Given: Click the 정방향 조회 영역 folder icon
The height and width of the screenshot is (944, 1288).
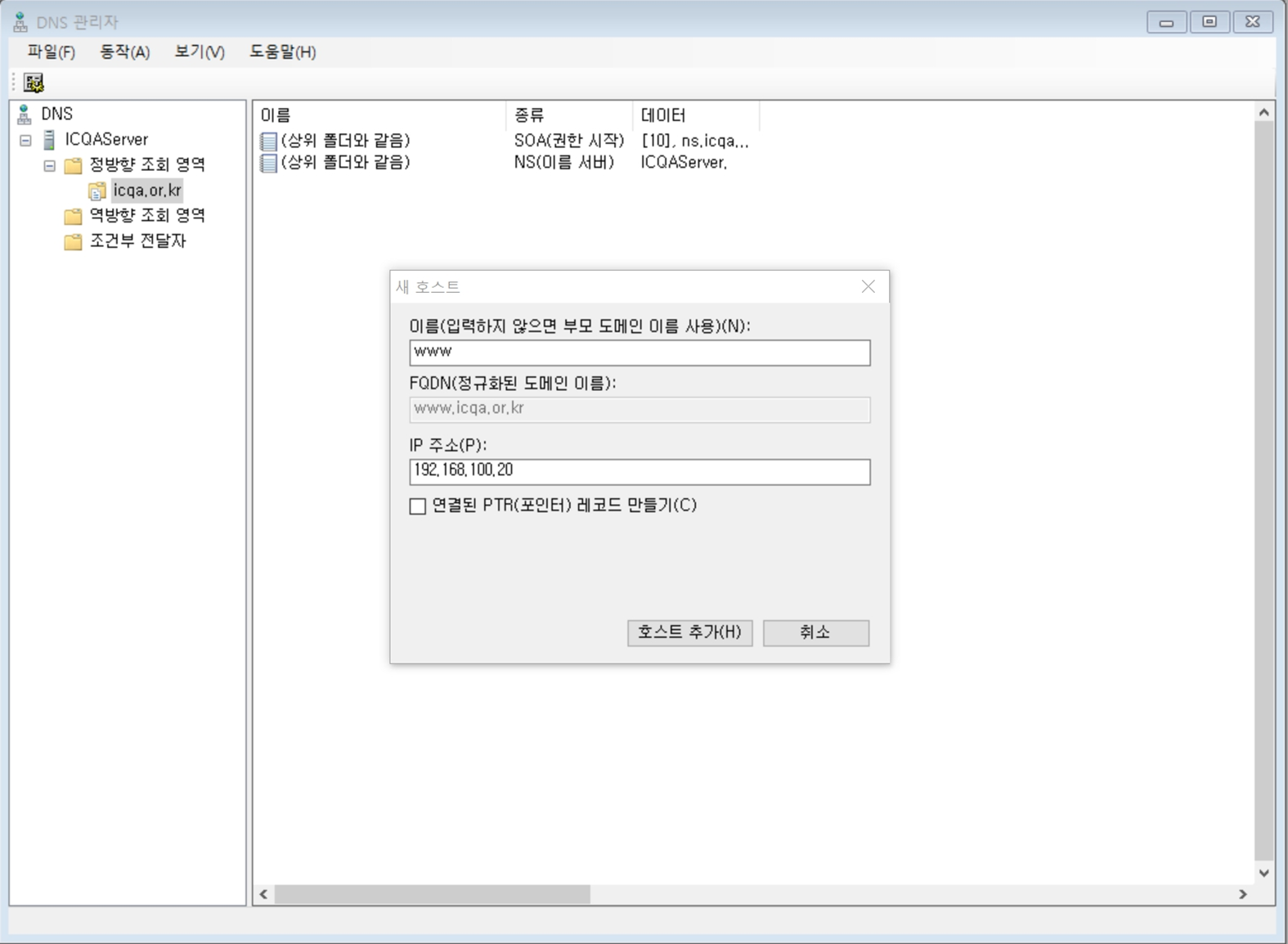Looking at the screenshot, I should point(74,165).
